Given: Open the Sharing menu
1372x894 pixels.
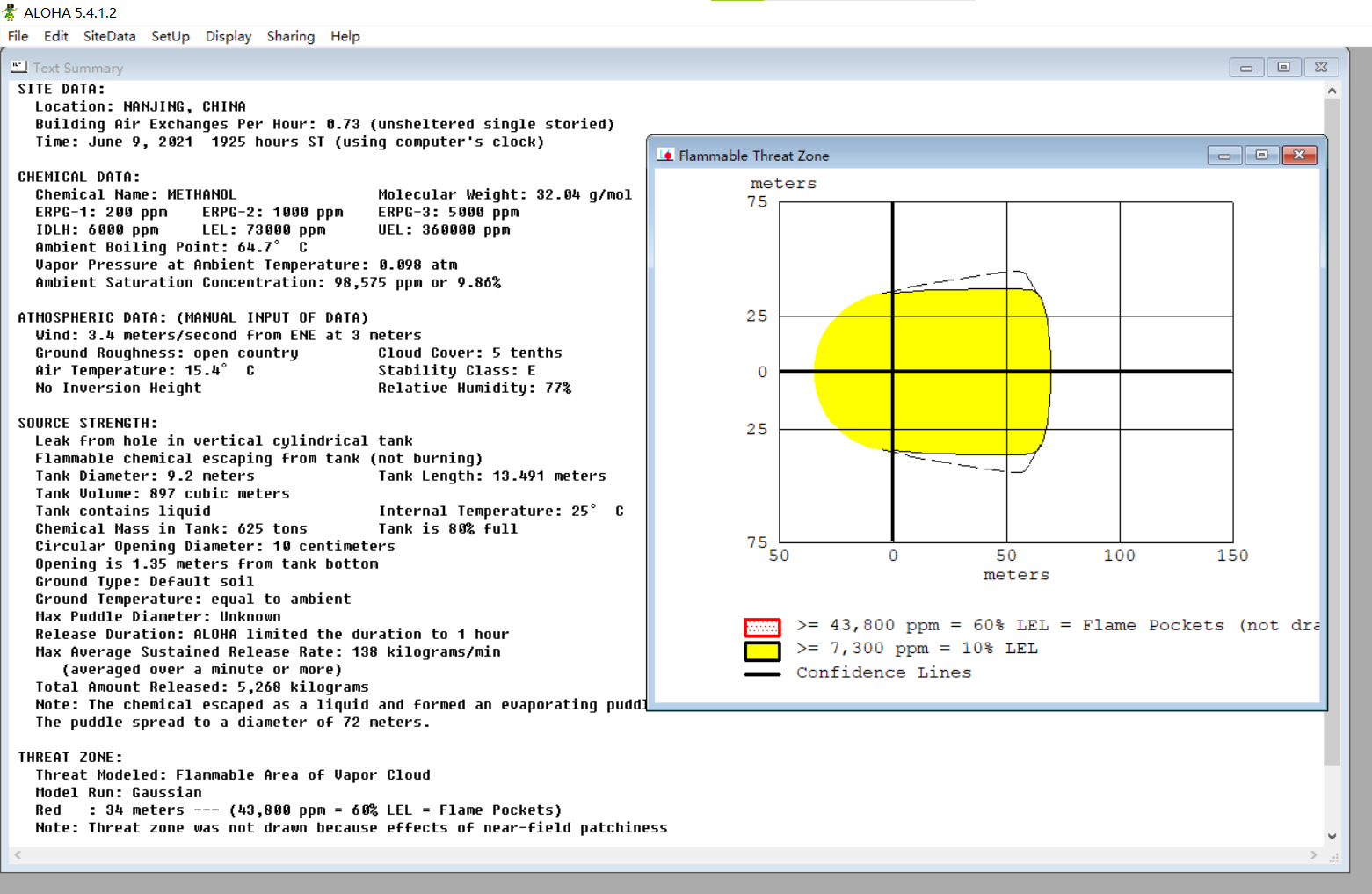Looking at the screenshot, I should tap(291, 36).
